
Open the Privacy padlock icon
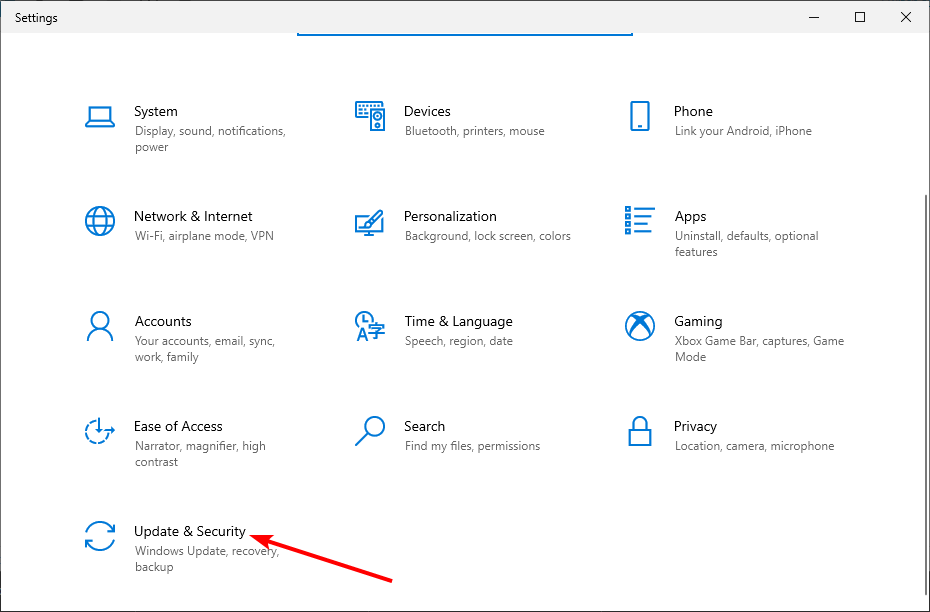click(640, 431)
